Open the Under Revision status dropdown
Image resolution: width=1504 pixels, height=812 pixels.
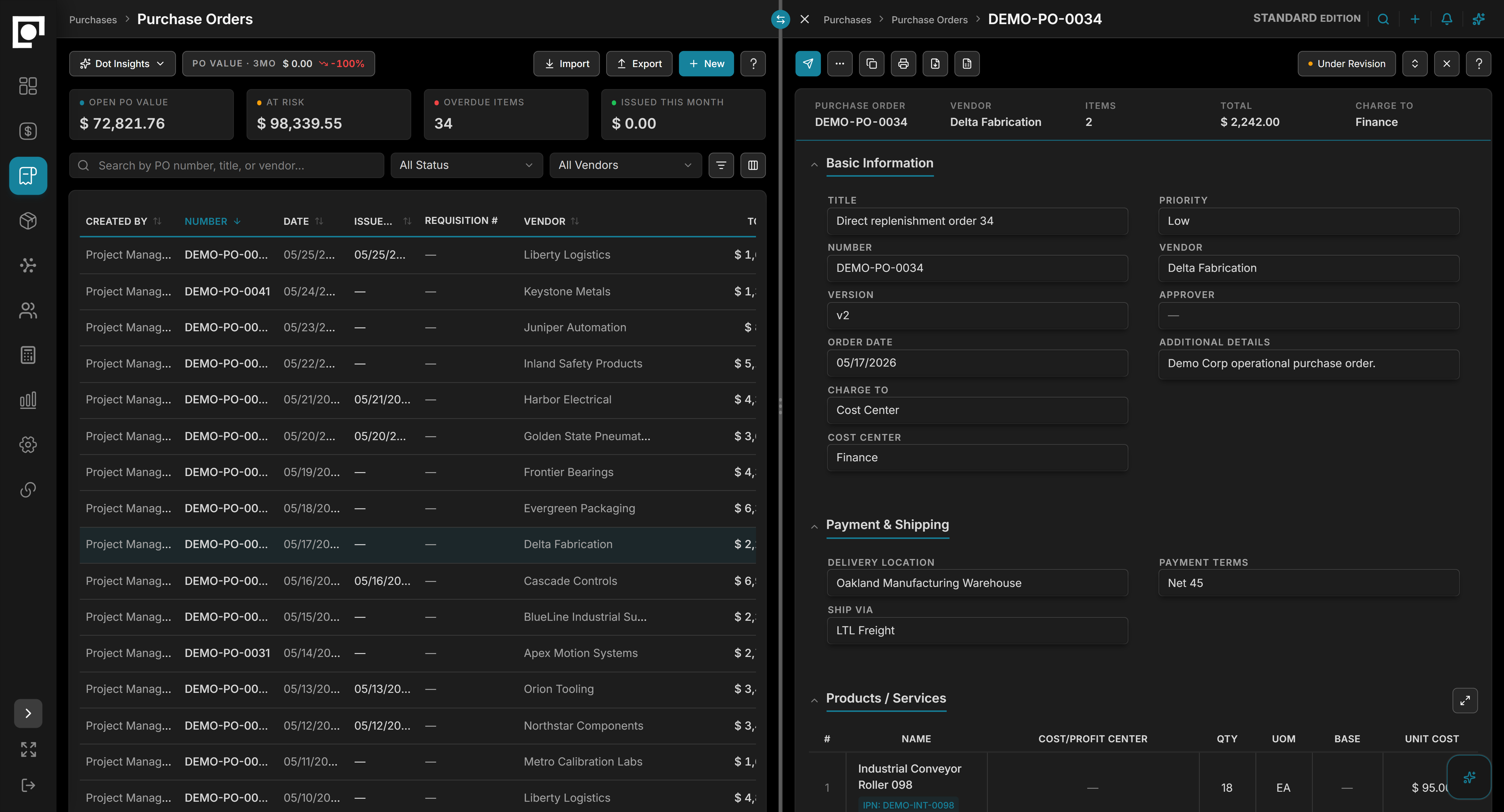(1347, 64)
